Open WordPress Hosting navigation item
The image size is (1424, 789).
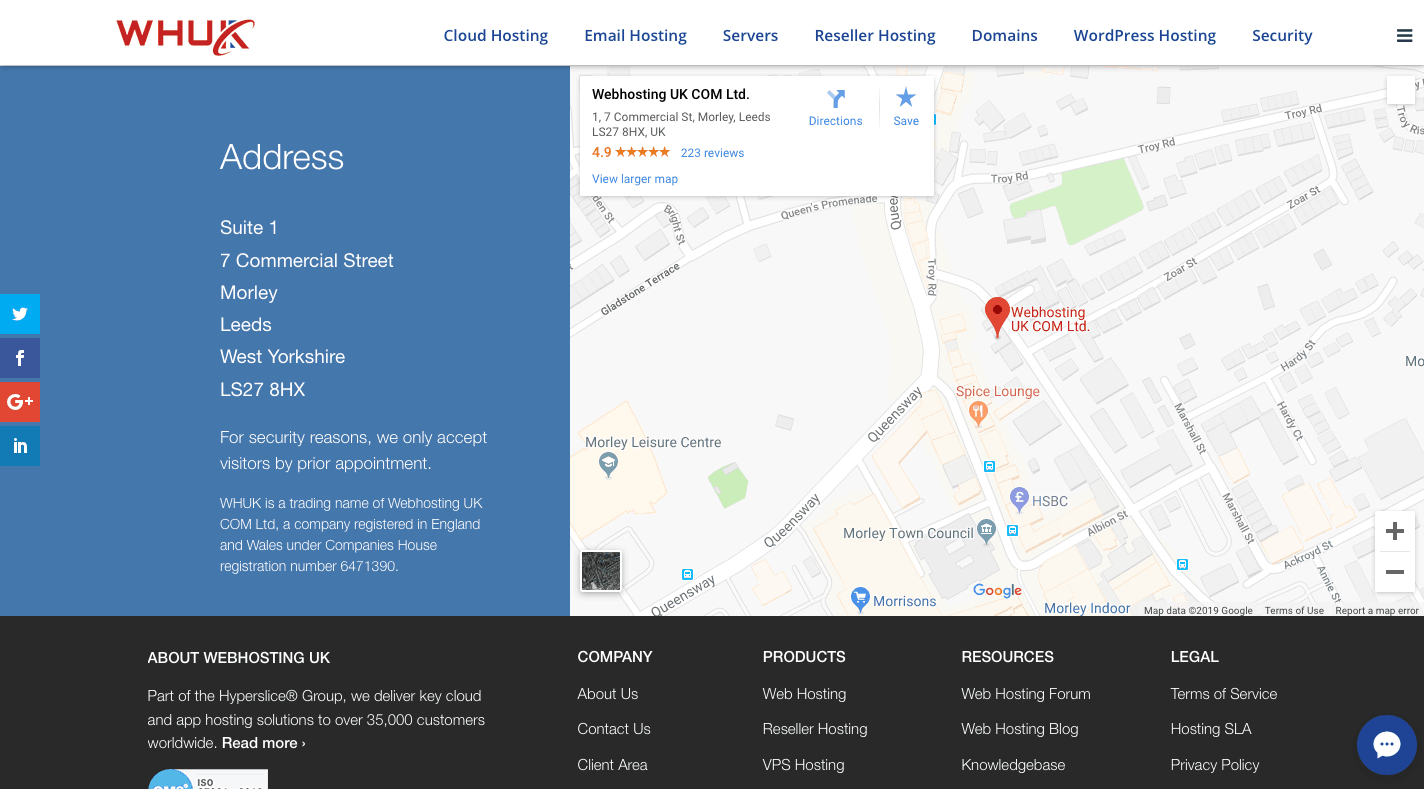click(x=1145, y=36)
